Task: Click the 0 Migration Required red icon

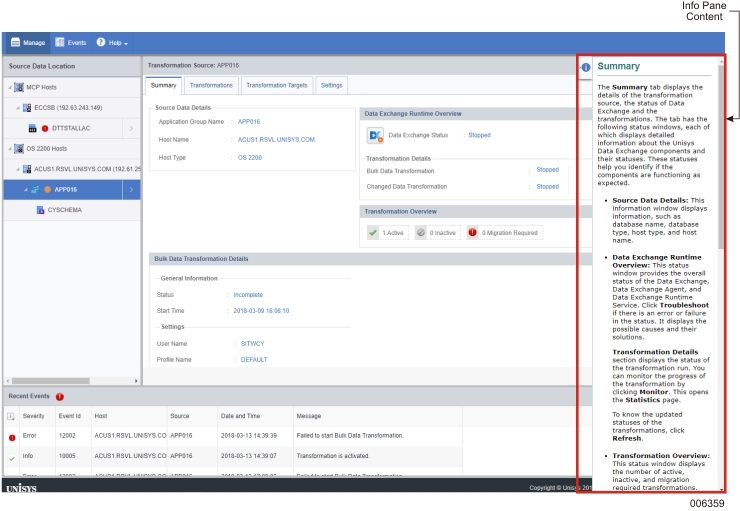Action: pyautogui.click(x=472, y=233)
